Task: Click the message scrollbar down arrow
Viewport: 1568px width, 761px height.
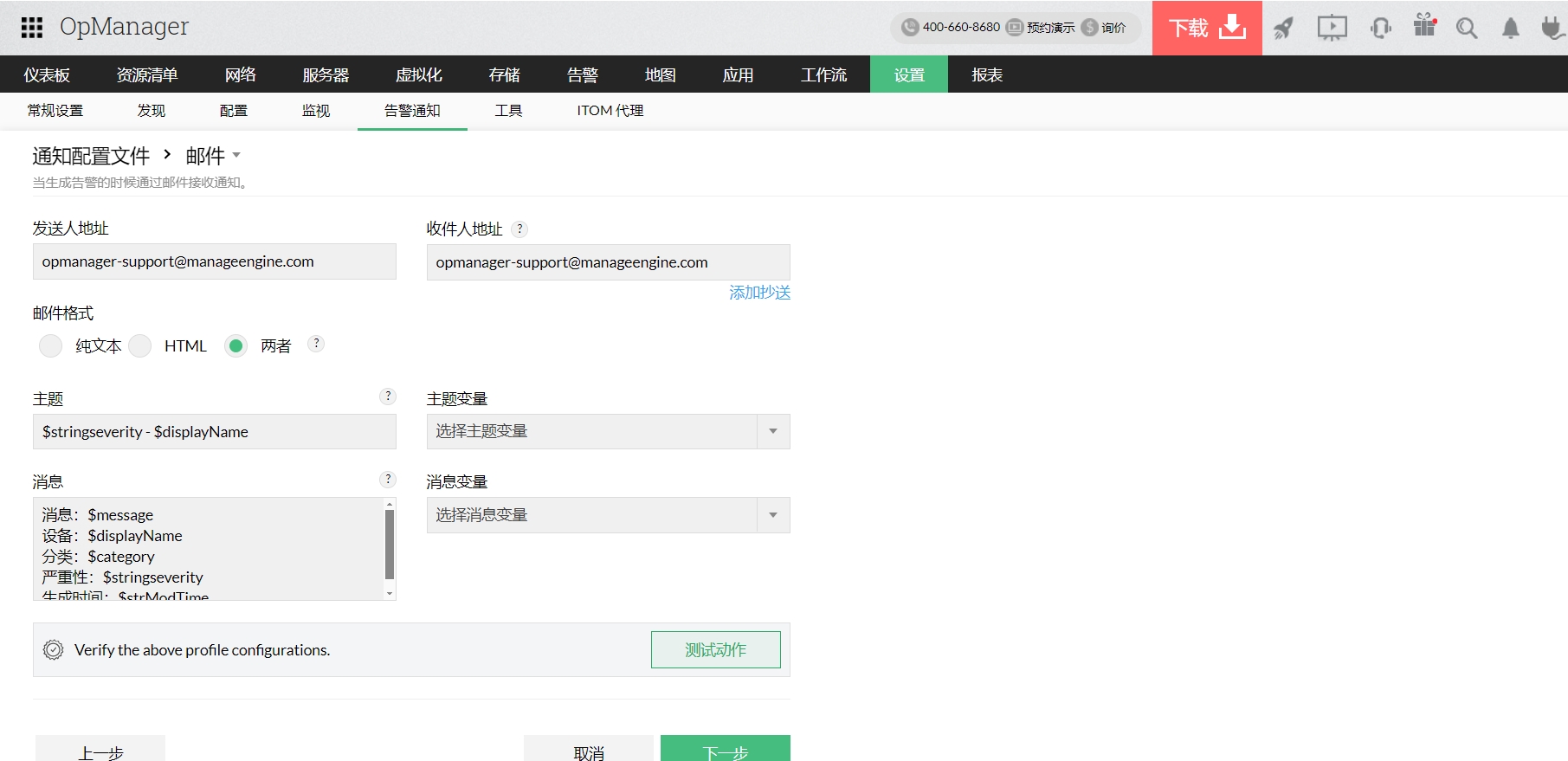Action: 390,594
